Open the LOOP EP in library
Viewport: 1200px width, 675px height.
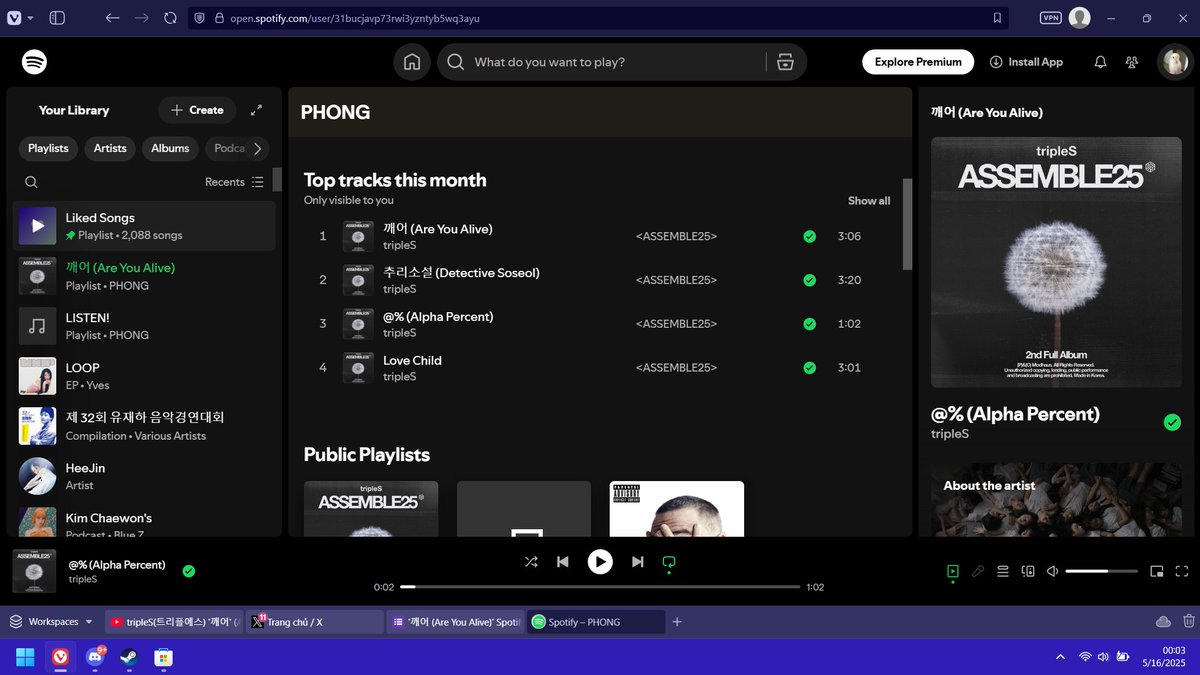[144, 376]
